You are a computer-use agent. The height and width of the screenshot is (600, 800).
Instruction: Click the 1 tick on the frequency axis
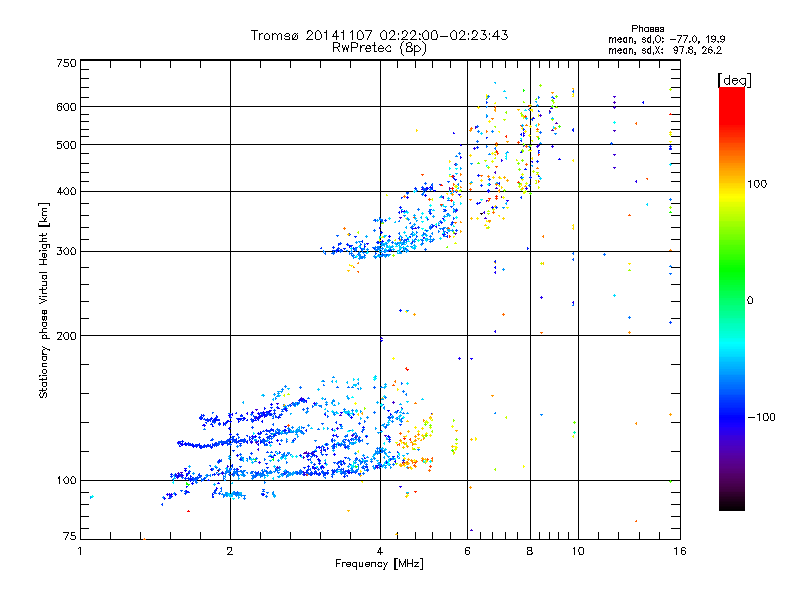[x=80, y=551]
